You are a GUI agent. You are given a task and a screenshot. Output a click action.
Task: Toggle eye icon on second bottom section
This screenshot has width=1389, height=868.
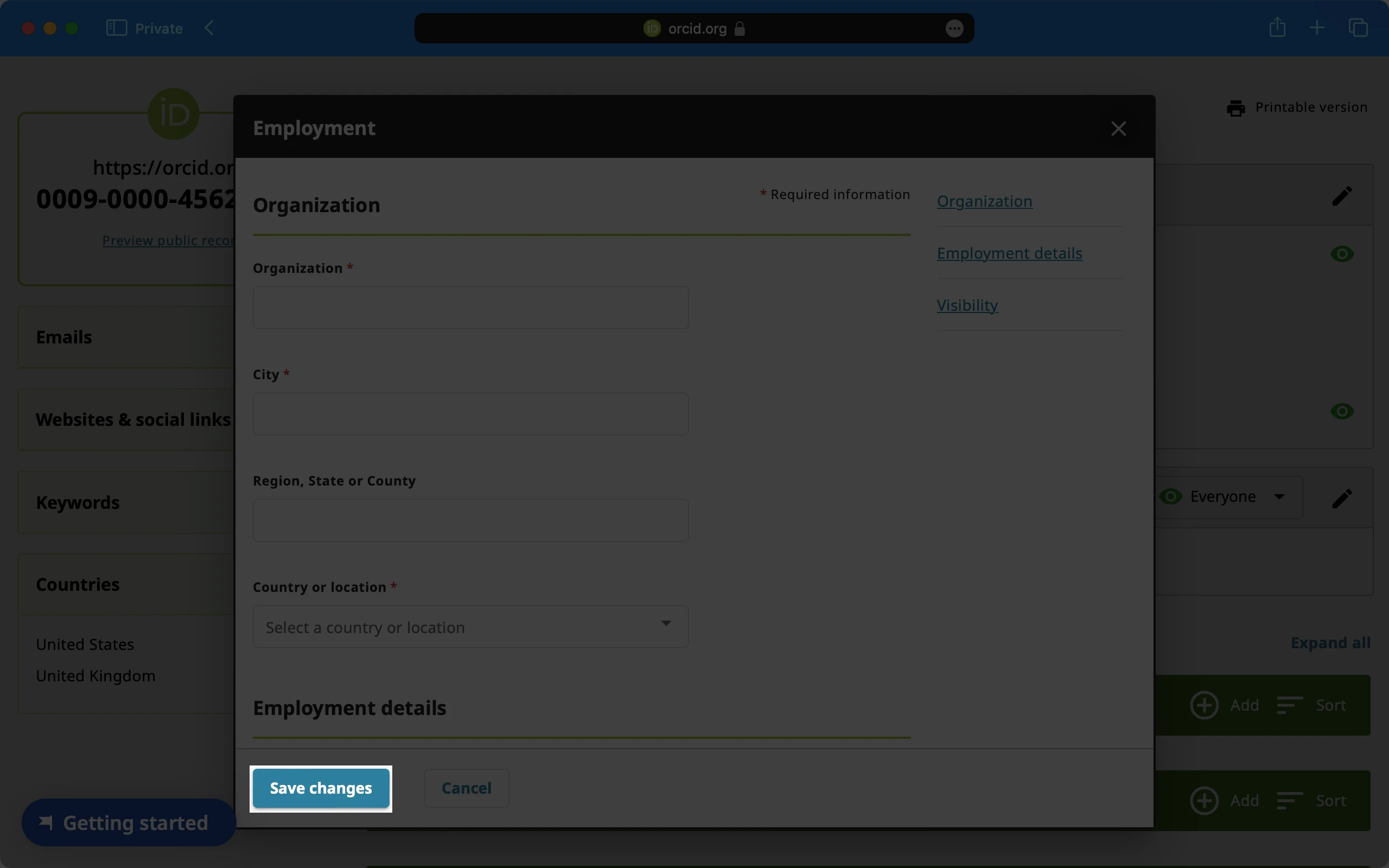1343,411
